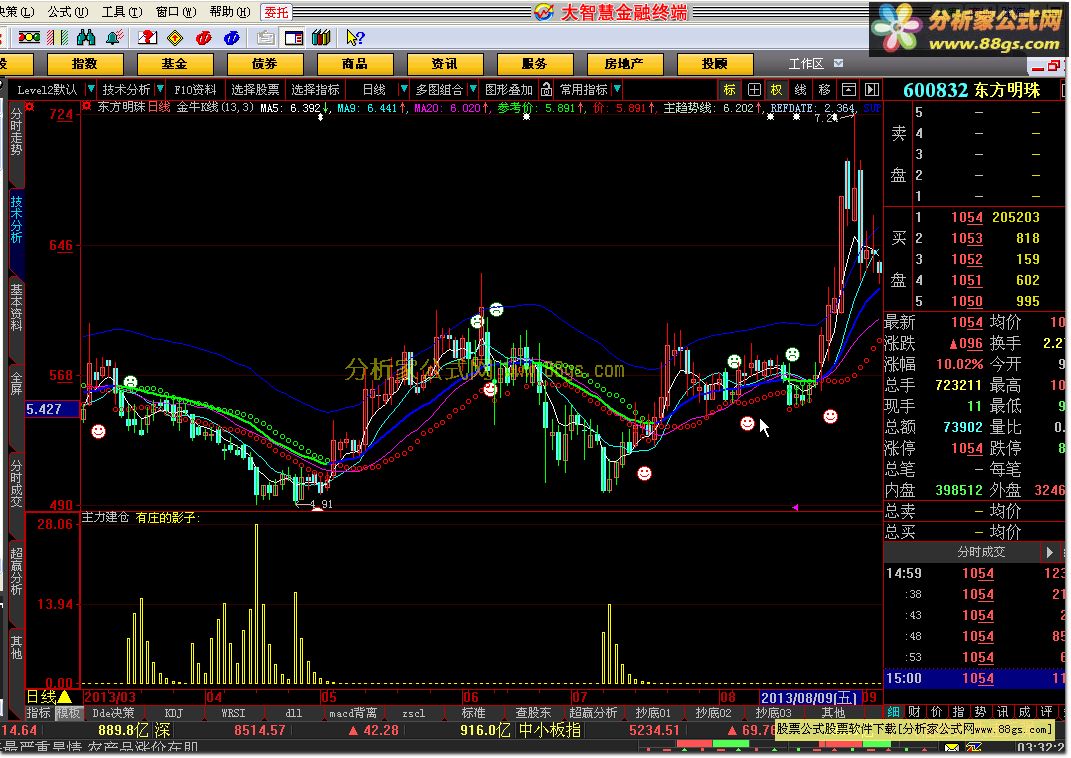Click the 2013/08/09(五) date marker
1071x758 pixels.
[809, 697]
